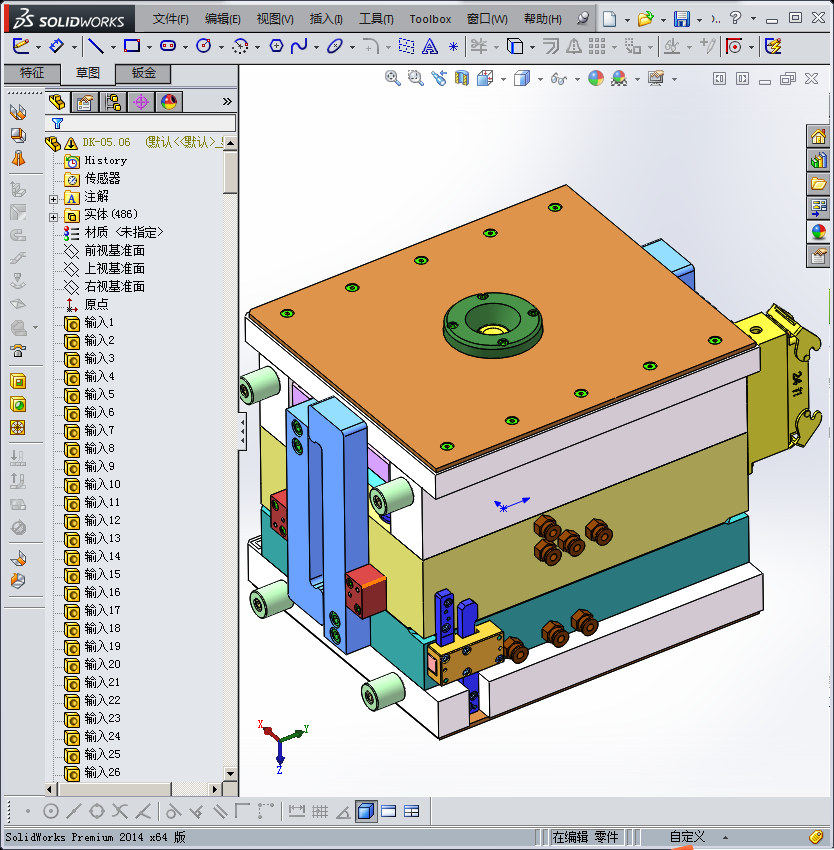Select the Ellipse sketch tool
The width and height of the screenshot is (834, 850).
click(335, 46)
